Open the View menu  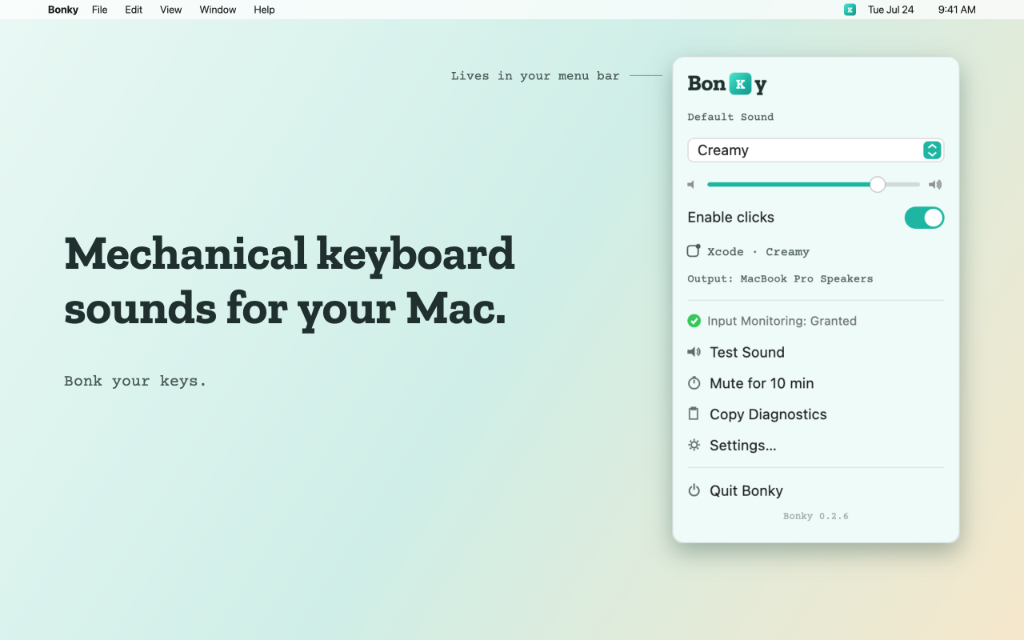tap(170, 10)
